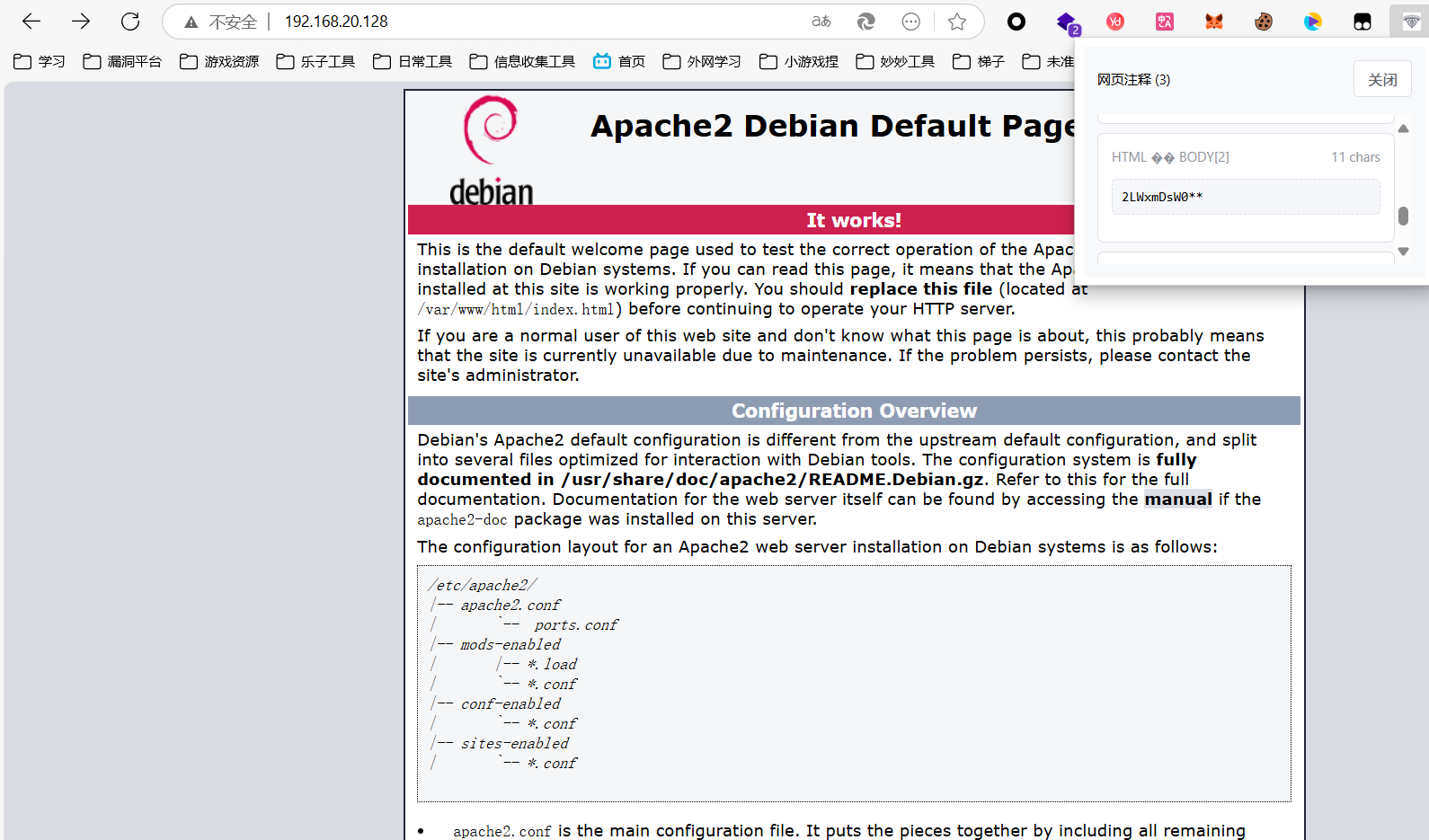Open the 漏洞平台 bookmark folder
The width and height of the screenshot is (1429, 840).
click(122, 61)
